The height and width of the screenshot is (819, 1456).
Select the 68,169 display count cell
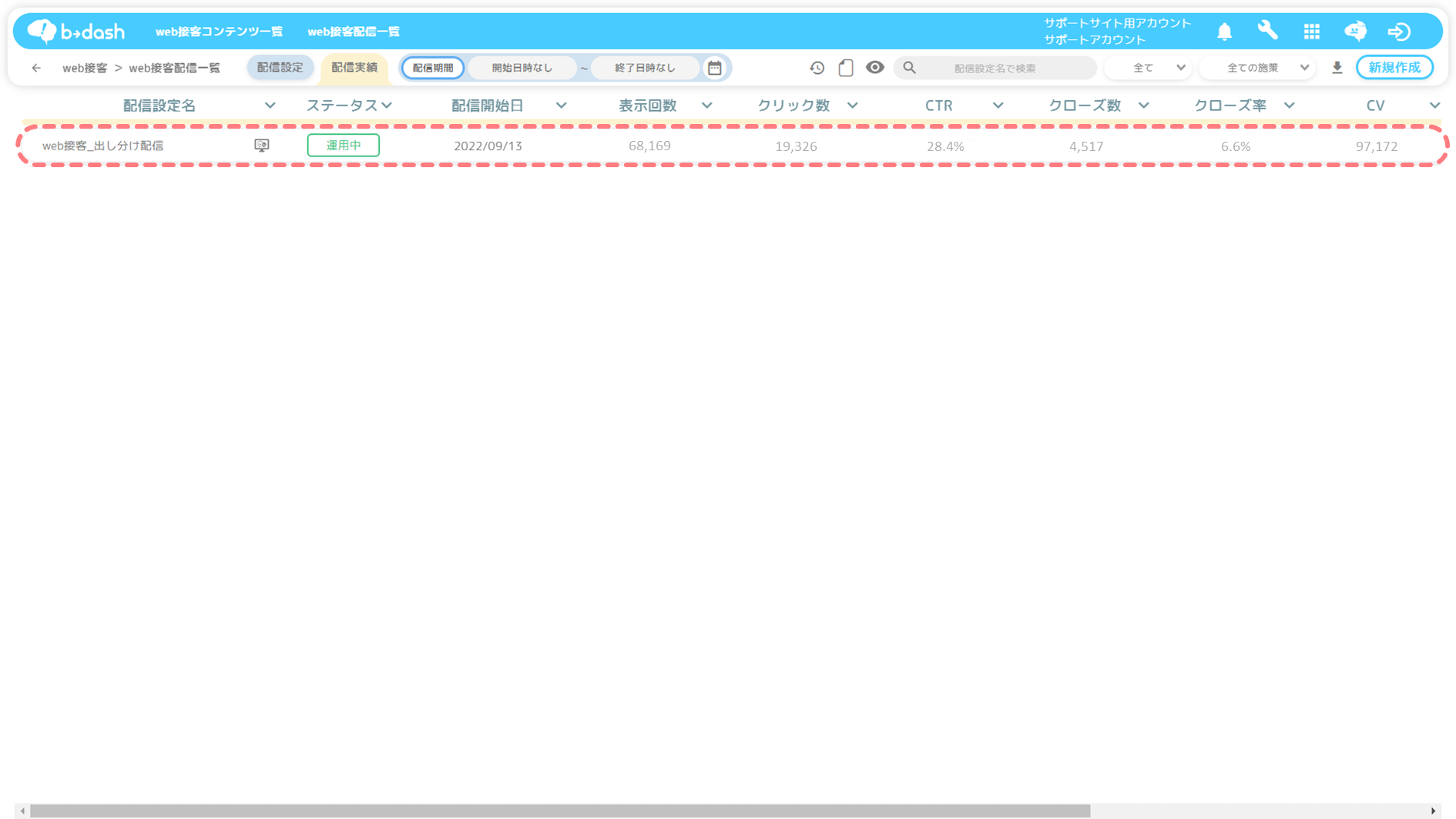[649, 146]
